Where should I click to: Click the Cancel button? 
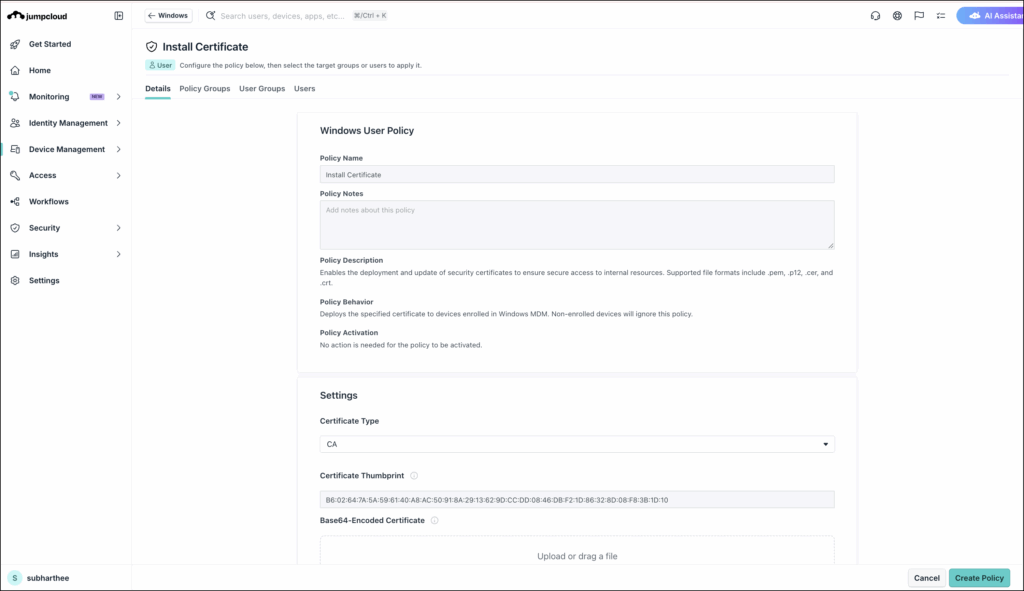(926, 578)
